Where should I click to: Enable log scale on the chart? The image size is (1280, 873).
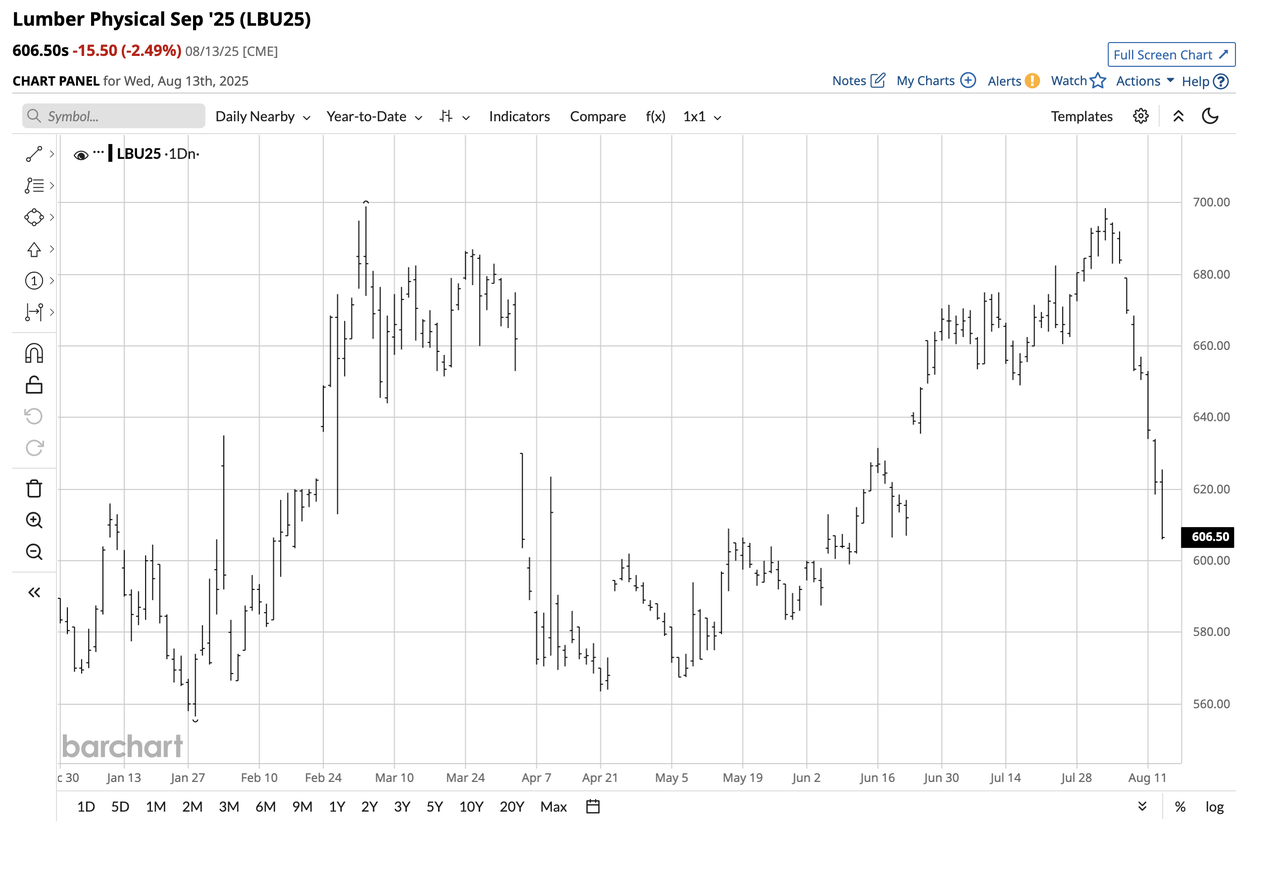click(1214, 807)
